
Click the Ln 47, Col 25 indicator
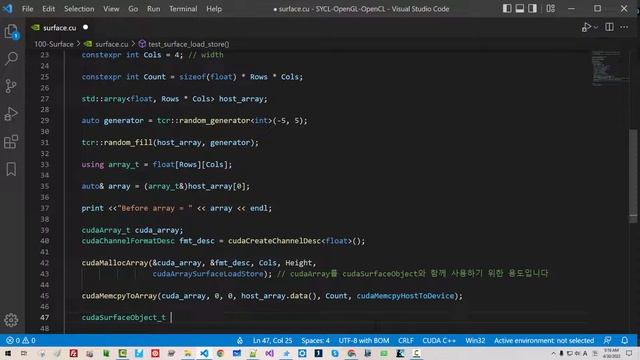coord(272,340)
